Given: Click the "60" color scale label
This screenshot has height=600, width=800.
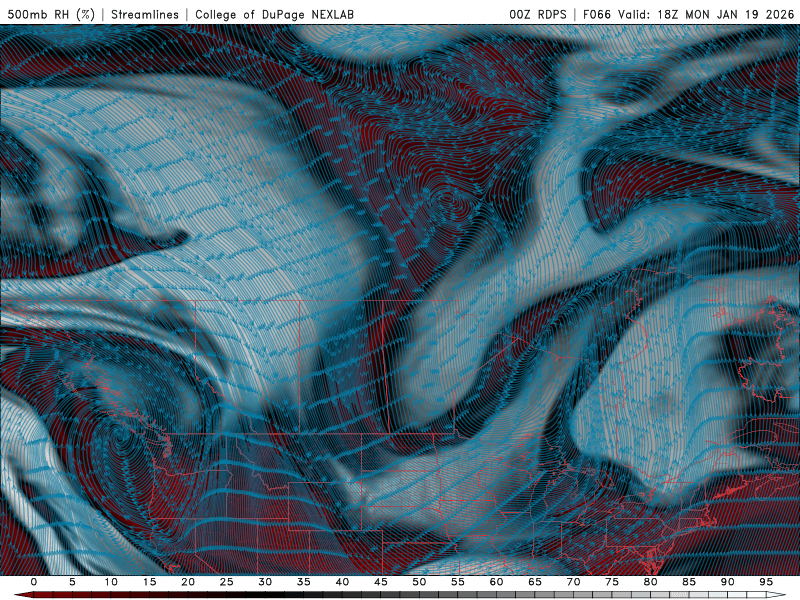Looking at the screenshot, I should 496,582.
